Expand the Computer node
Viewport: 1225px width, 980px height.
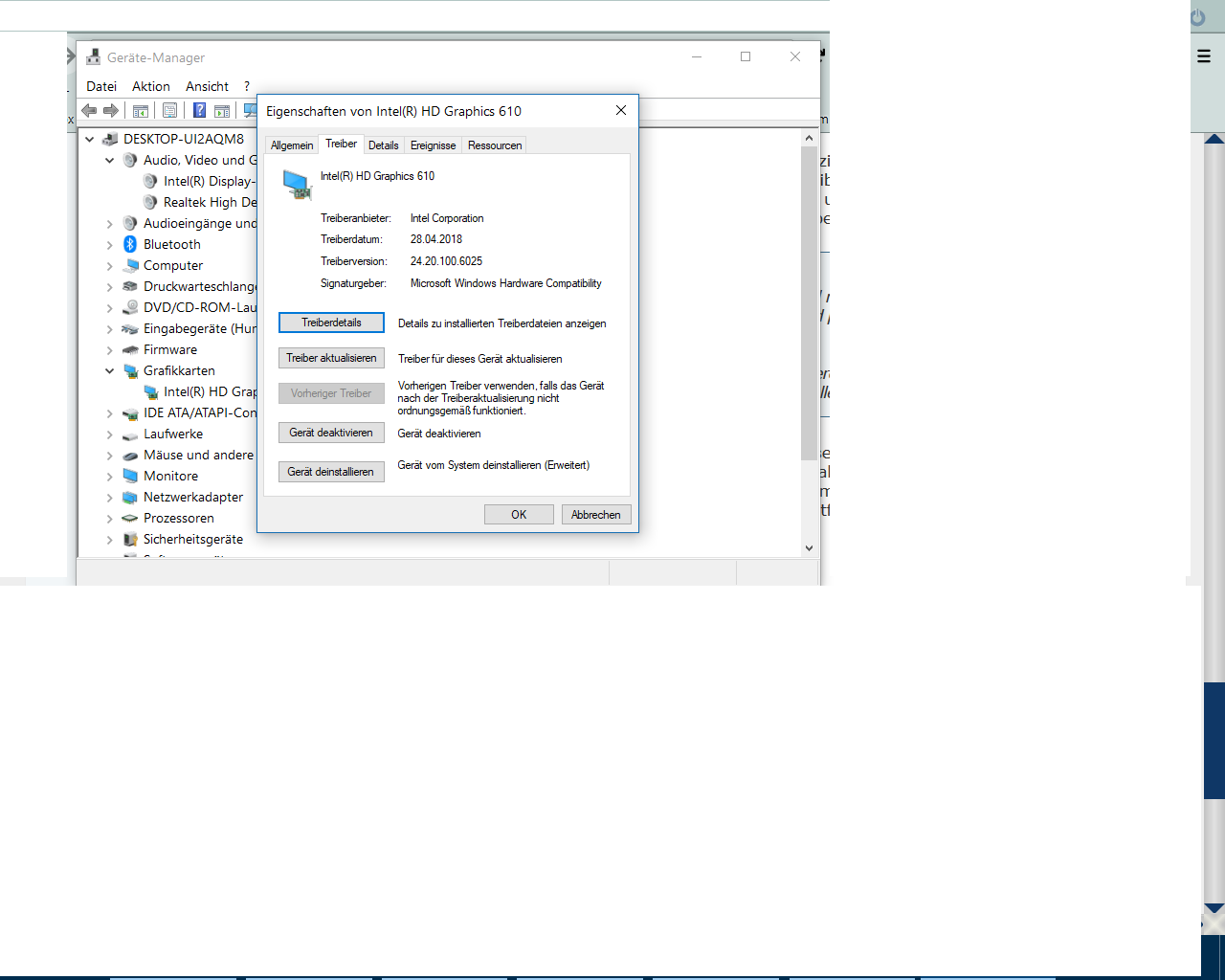coord(110,265)
